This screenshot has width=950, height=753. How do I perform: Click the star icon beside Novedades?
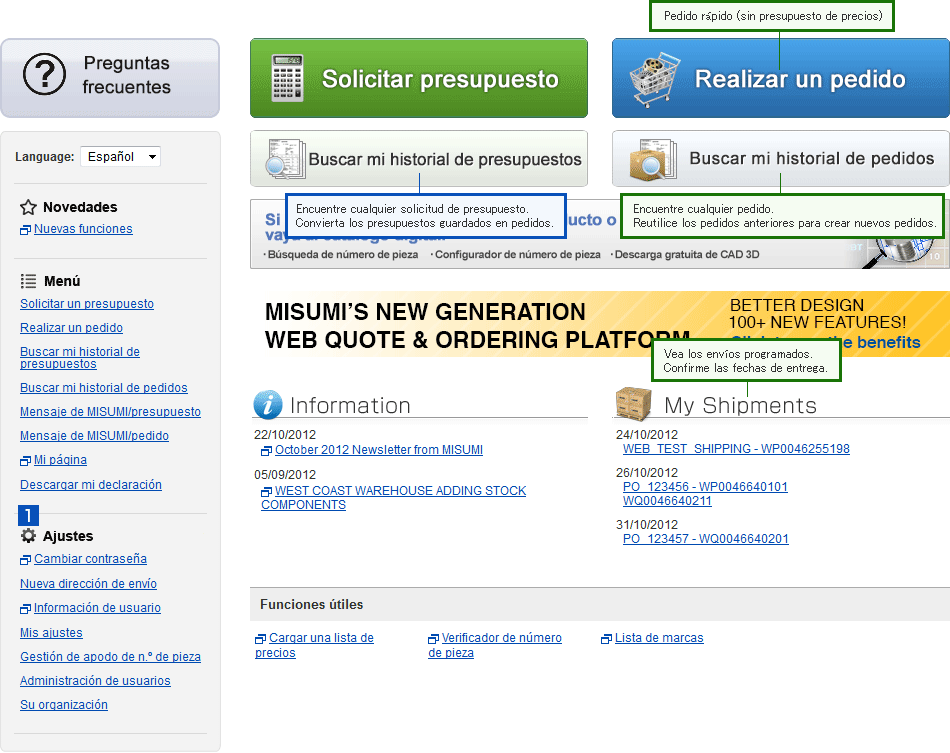click(28, 208)
